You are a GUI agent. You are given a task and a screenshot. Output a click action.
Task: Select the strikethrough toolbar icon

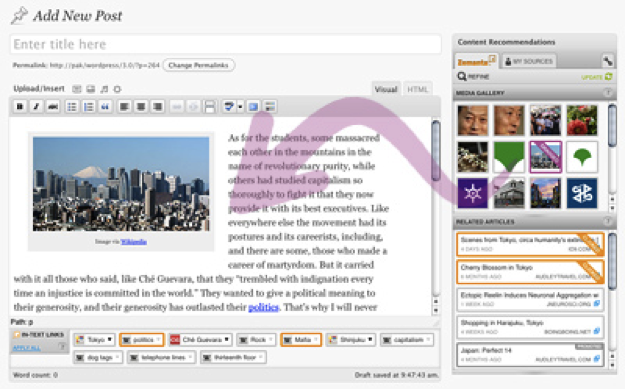point(53,106)
